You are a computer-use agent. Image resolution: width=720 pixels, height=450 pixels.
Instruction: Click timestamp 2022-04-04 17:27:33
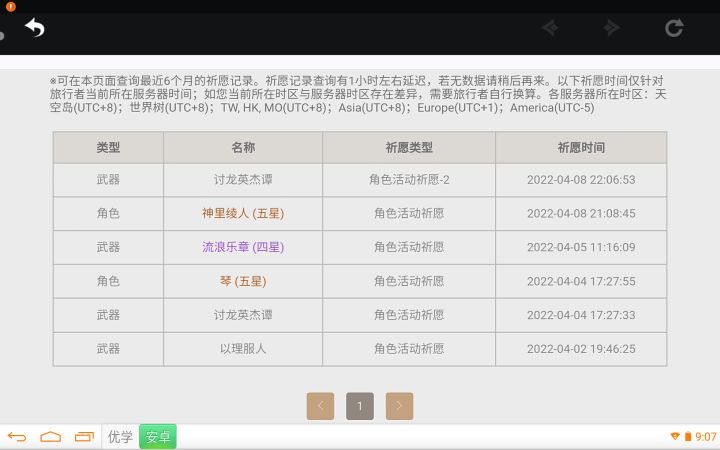(581, 315)
